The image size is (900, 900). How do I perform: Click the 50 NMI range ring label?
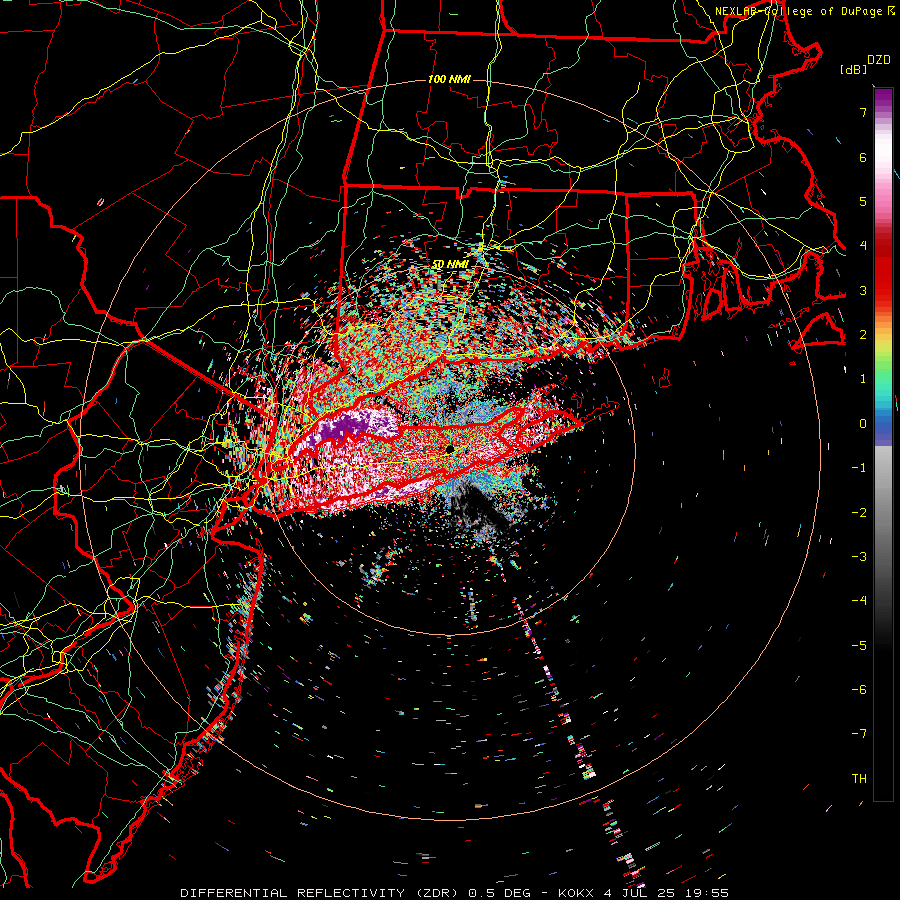pos(450,264)
